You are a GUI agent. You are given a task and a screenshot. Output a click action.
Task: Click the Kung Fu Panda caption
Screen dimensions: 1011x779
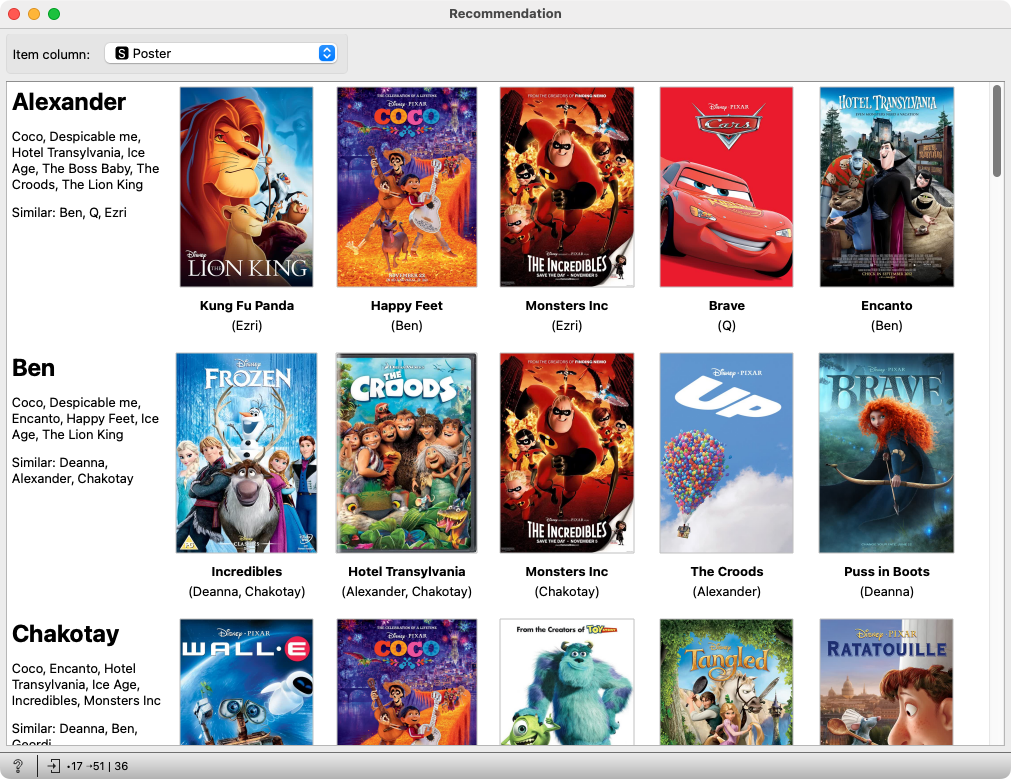[246, 306]
